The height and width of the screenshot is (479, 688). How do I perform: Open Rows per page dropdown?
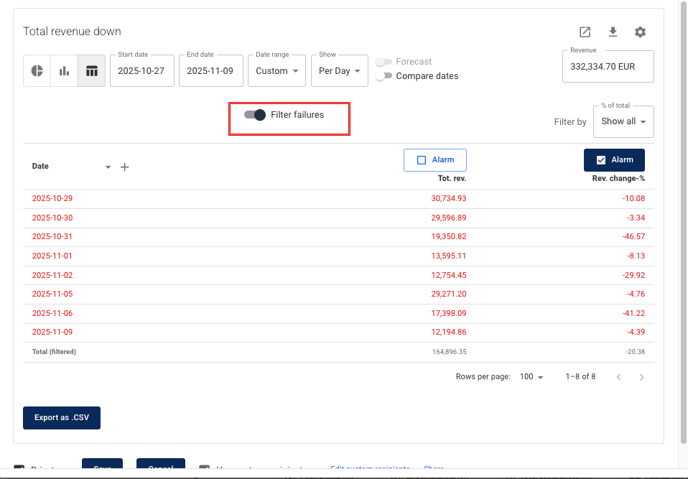point(530,377)
